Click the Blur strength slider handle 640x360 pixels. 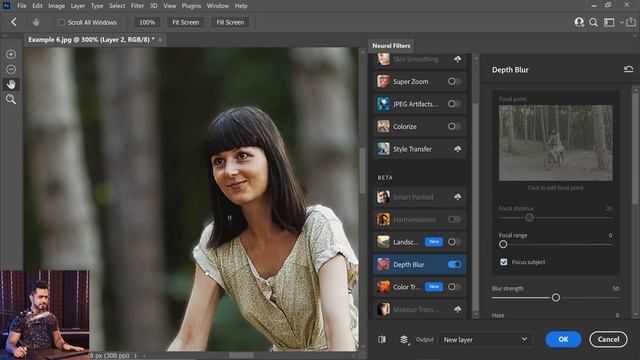(x=556, y=298)
